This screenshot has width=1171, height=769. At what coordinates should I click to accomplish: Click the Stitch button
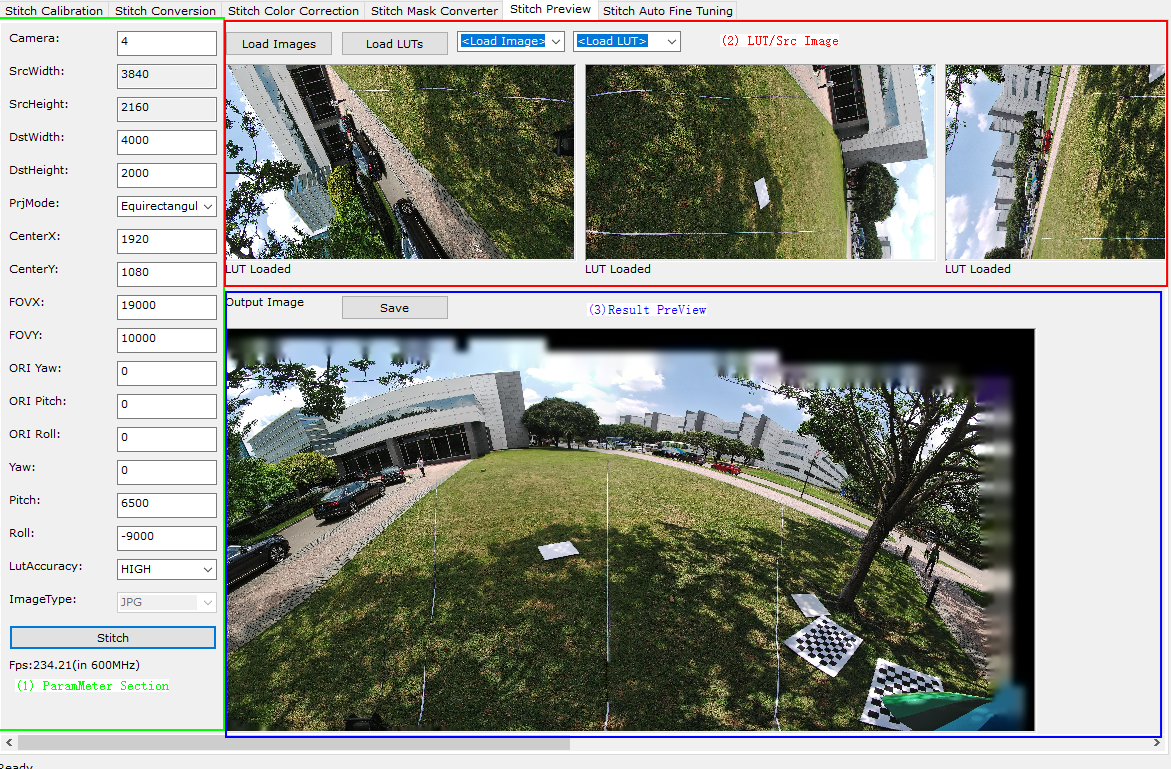click(x=113, y=638)
